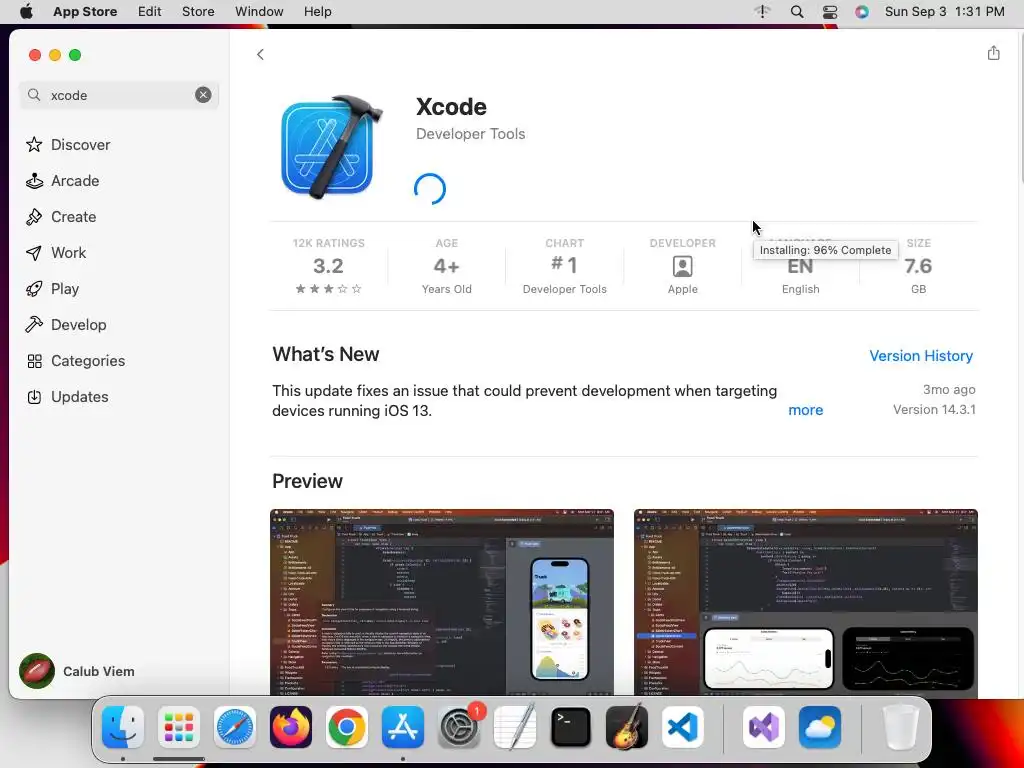Click the Siri icon in the menu bar
The width and height of the screenshot is (1024, 768).
tap(862, 12)
